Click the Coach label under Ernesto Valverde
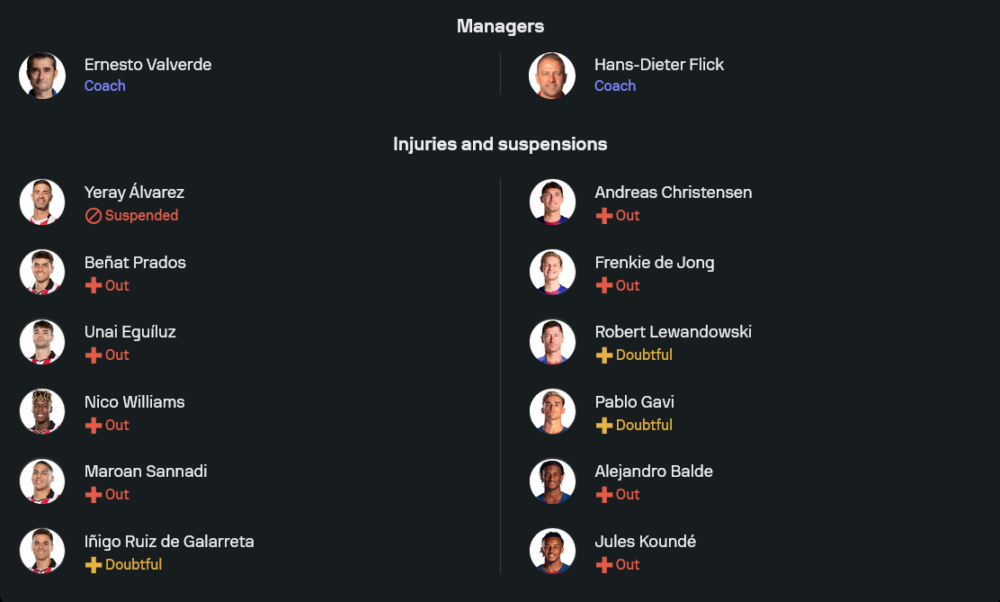1000x602 pixels. (x=104, y=86)
